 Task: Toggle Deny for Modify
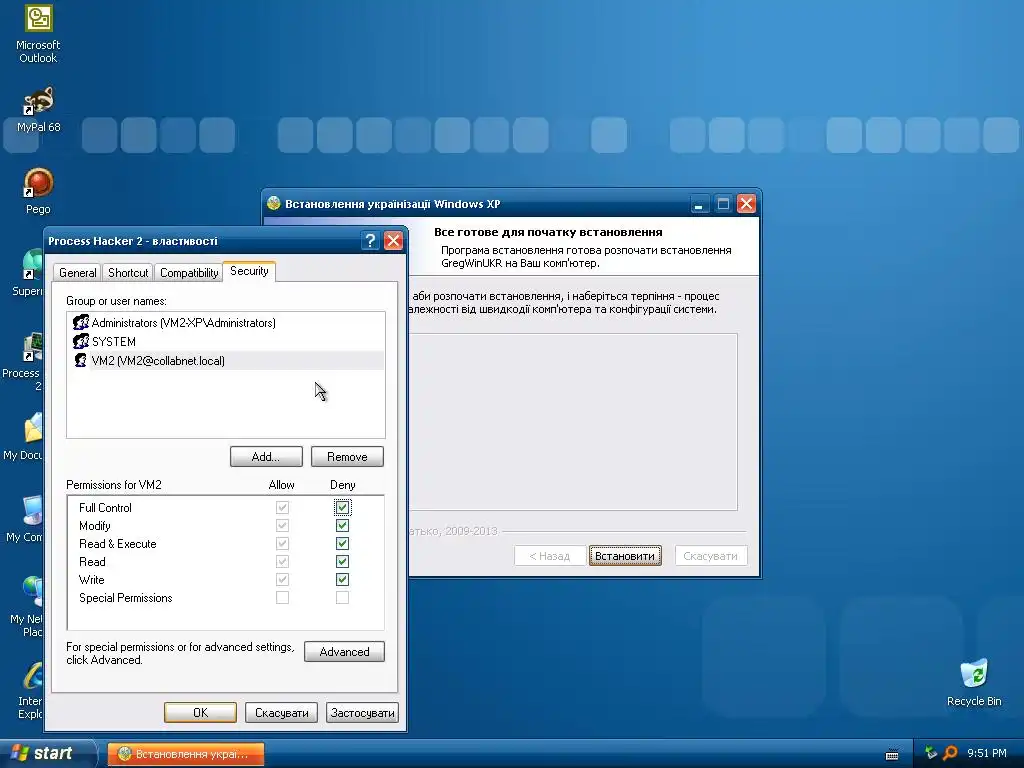pos(342,526)
